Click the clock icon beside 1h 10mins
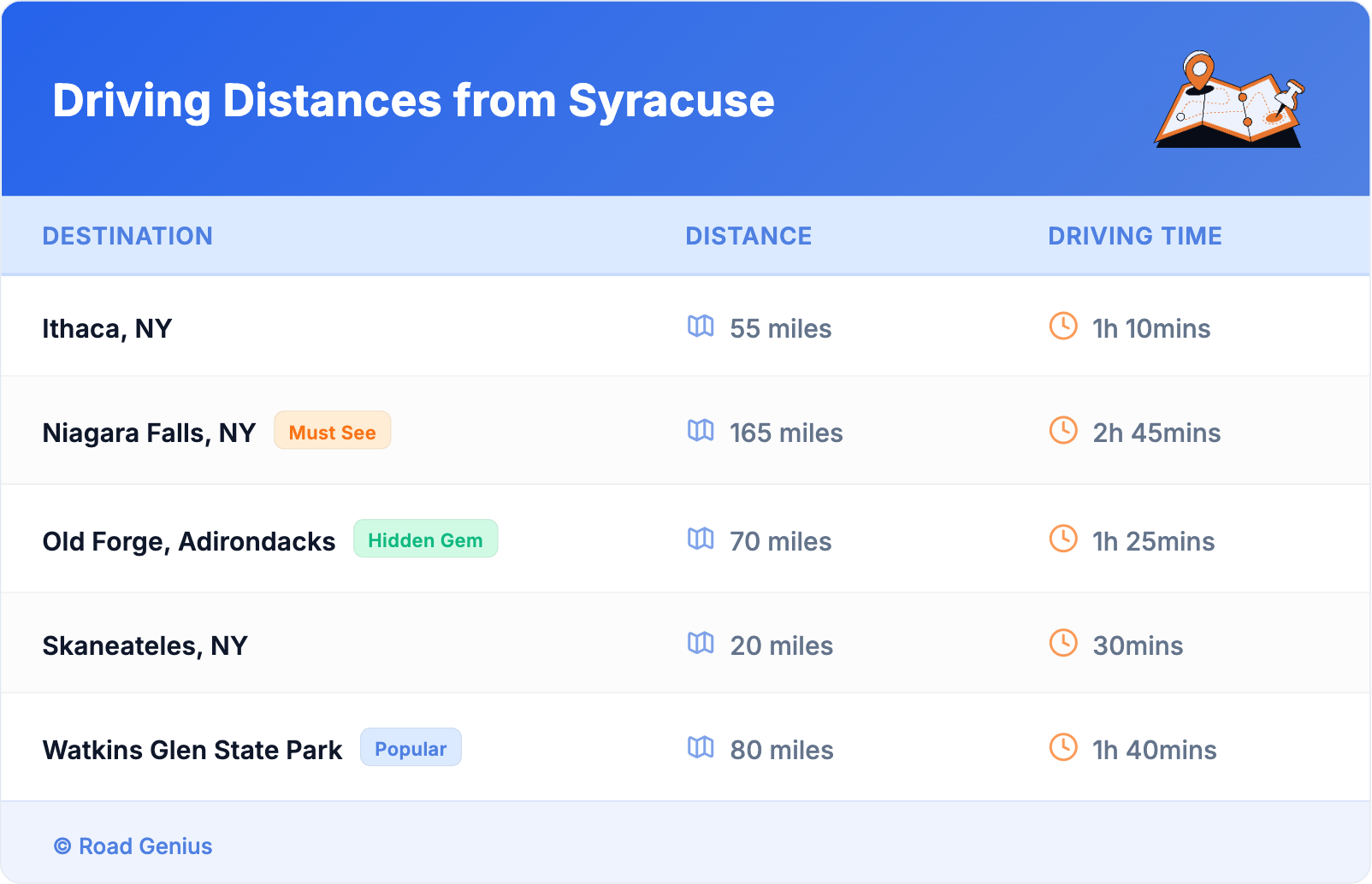Viewport: 1372px width, 884px height. pyautogui.click(x=1063, y=327)
